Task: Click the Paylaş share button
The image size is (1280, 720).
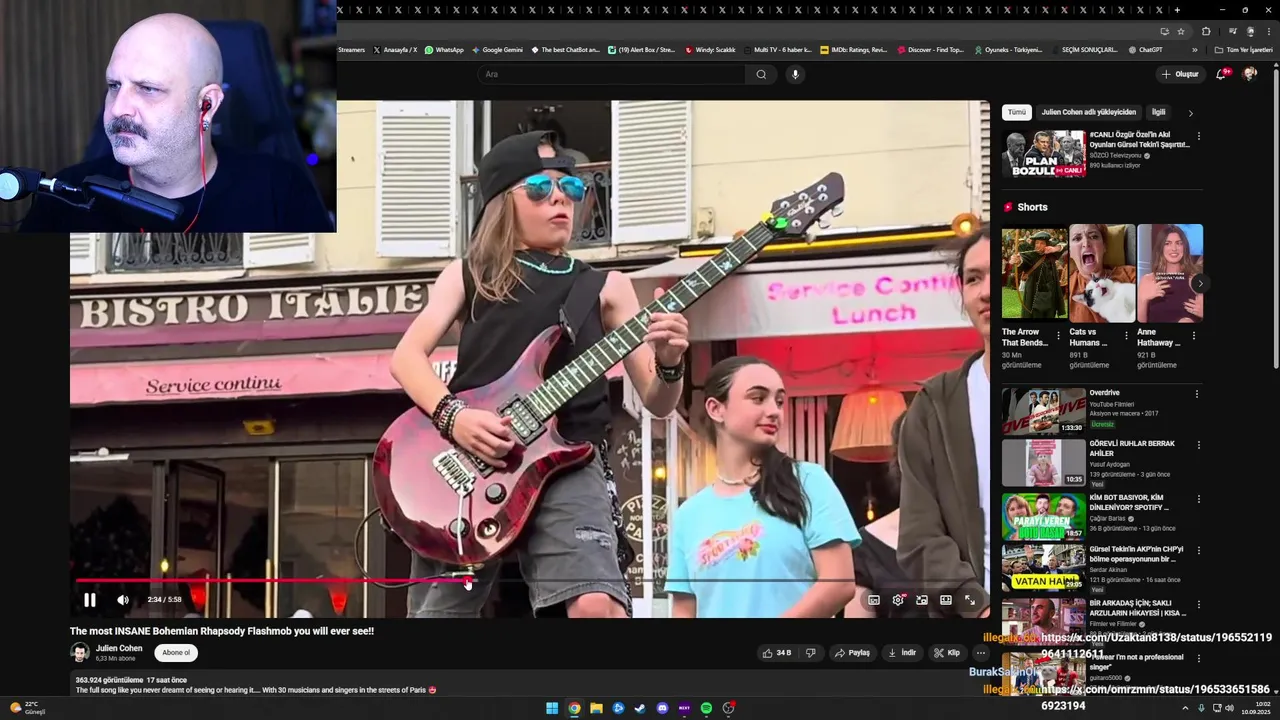Action: click(853, 653)
